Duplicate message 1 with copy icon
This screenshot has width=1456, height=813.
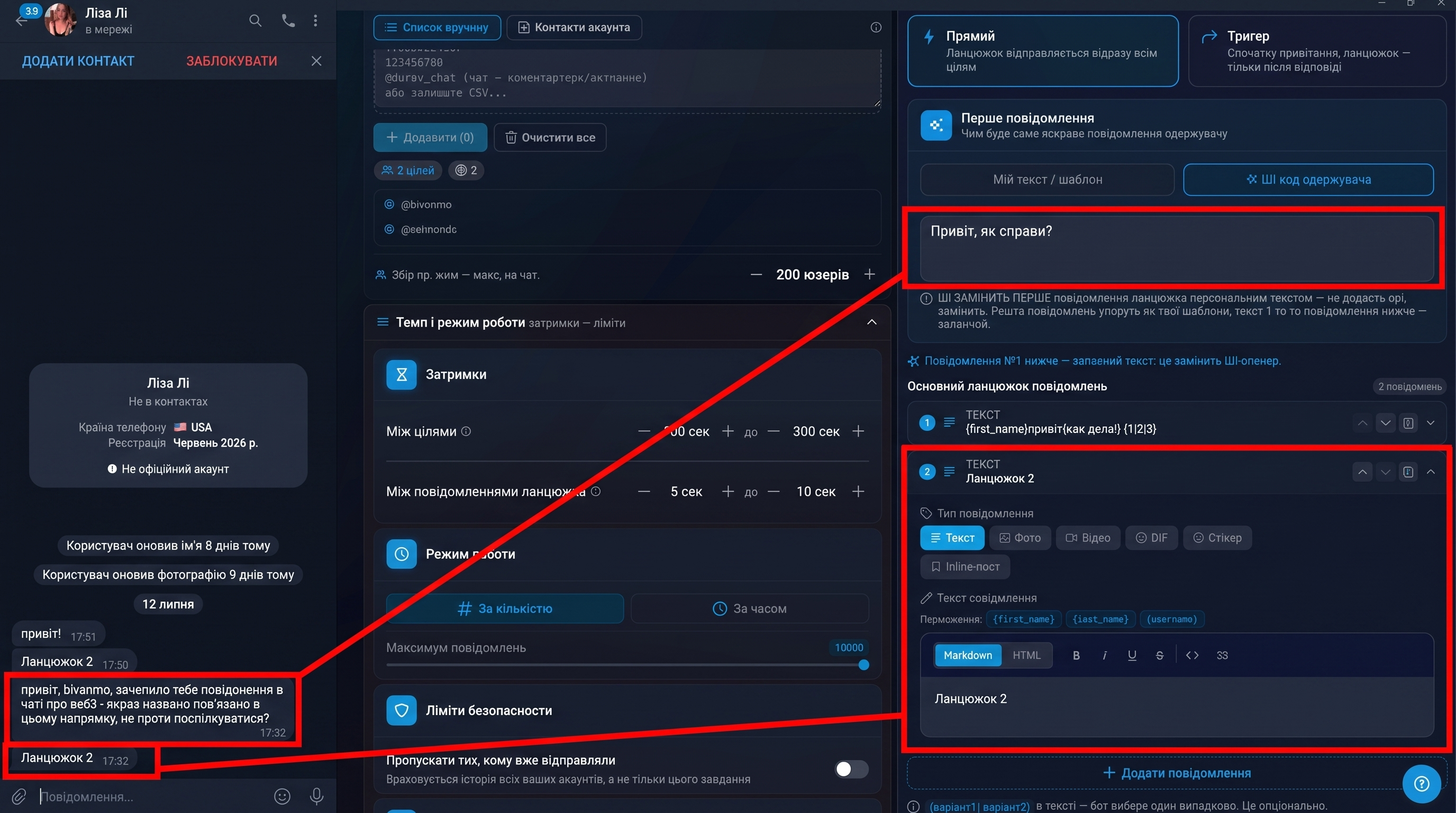1408,423
